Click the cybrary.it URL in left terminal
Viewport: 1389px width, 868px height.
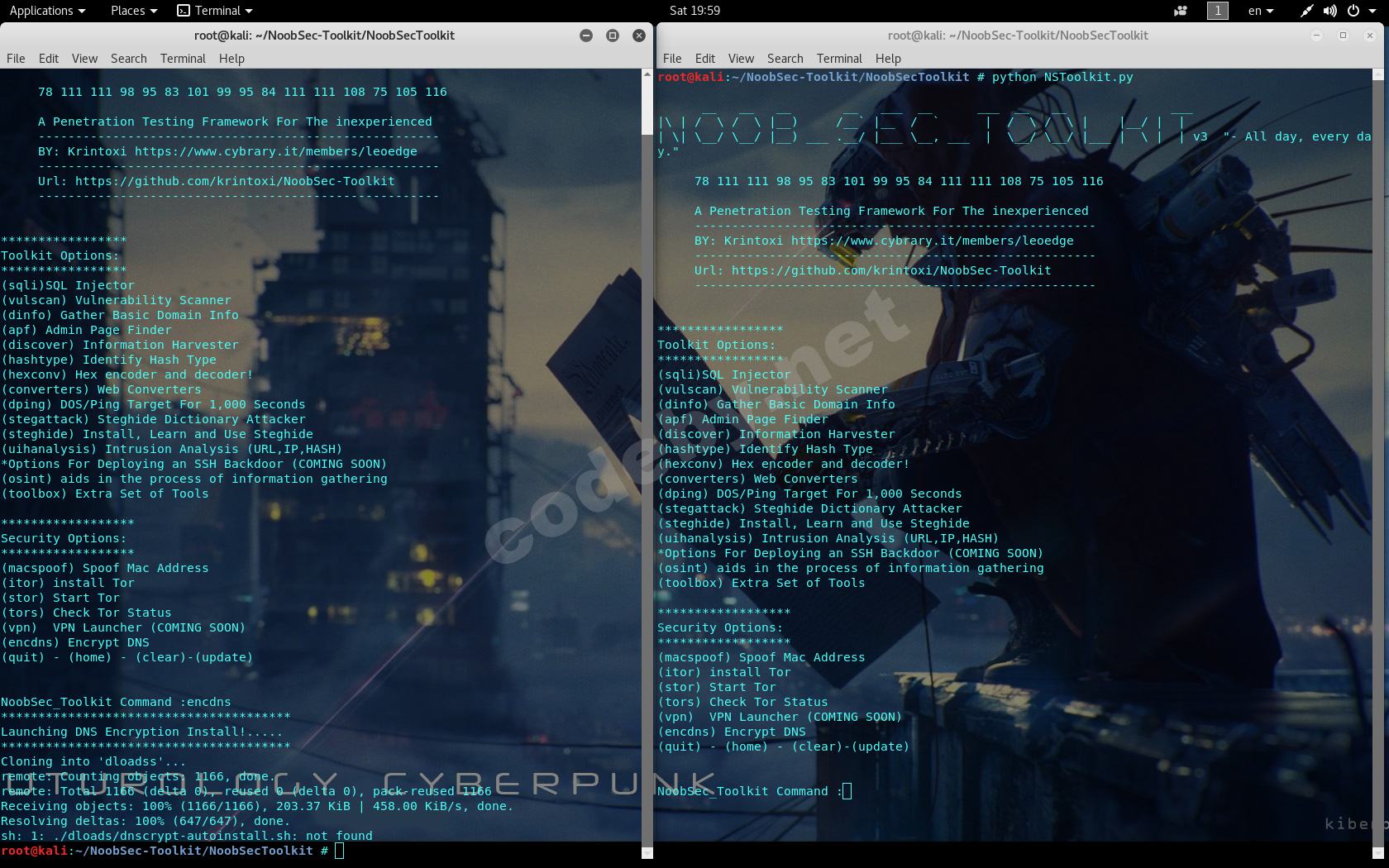[276, 151]
